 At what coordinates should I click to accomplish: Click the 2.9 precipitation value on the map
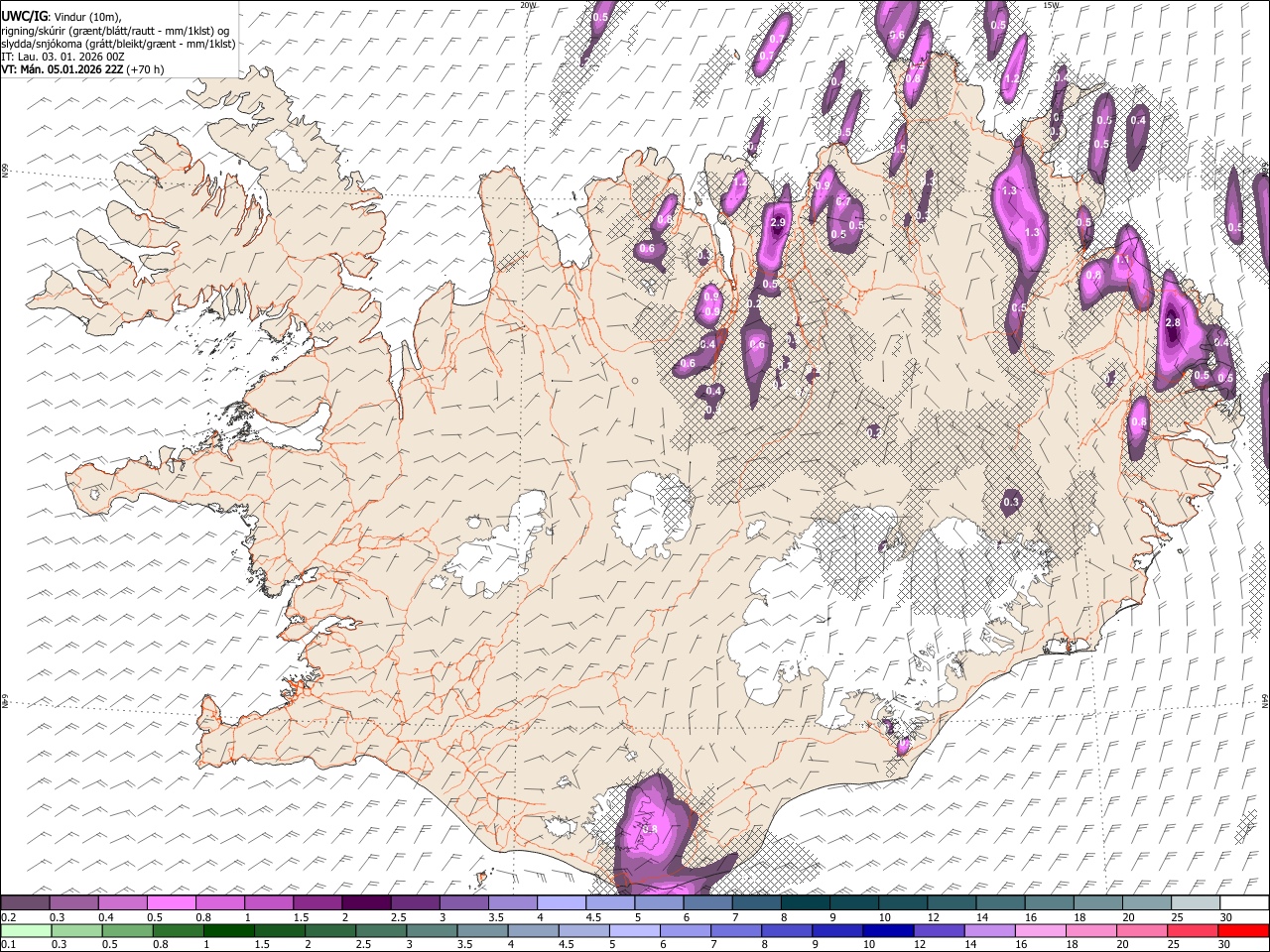coord(778,223)
